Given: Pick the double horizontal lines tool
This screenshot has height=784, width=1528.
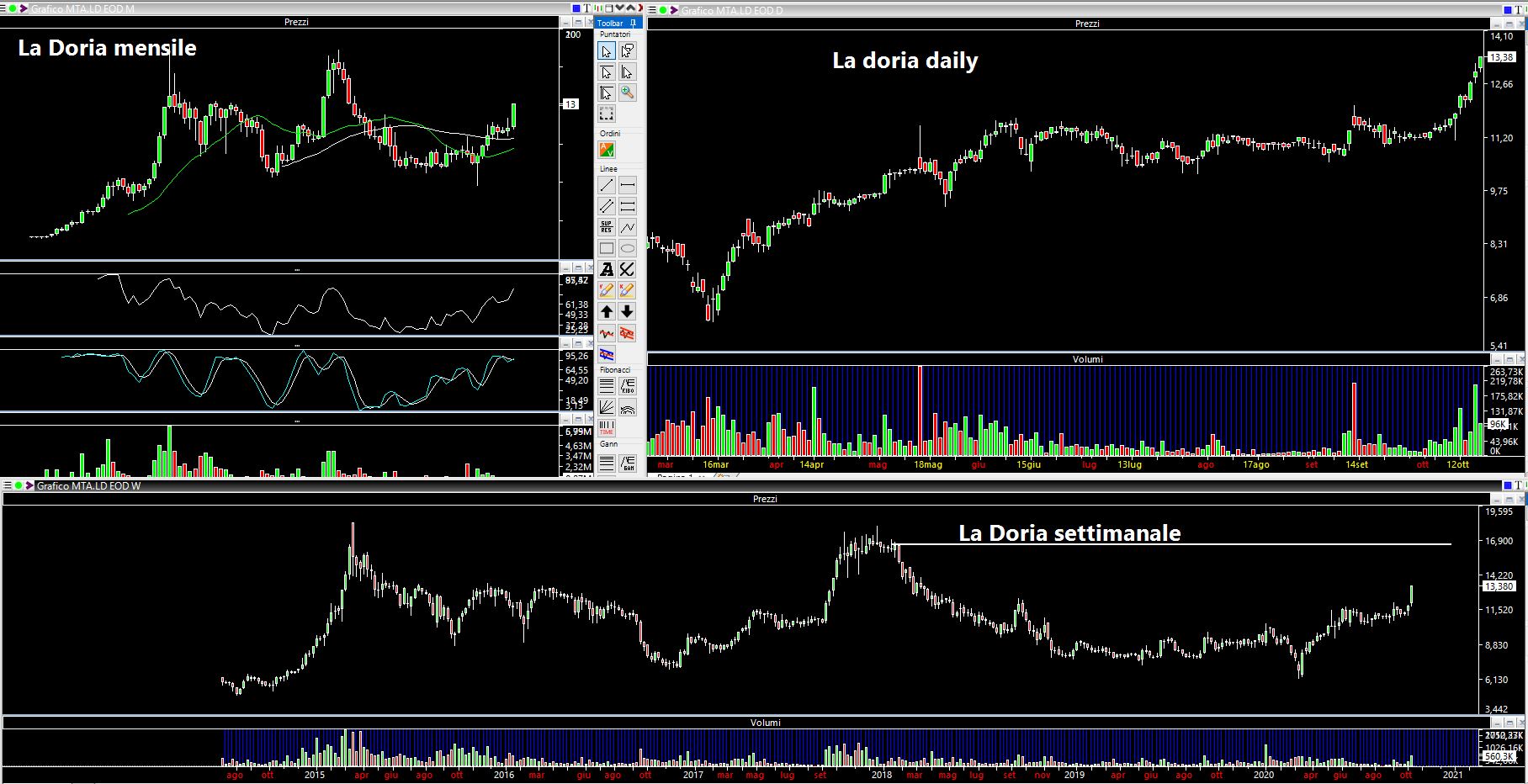Looking at the screenshot, I should tap(628, 206).
